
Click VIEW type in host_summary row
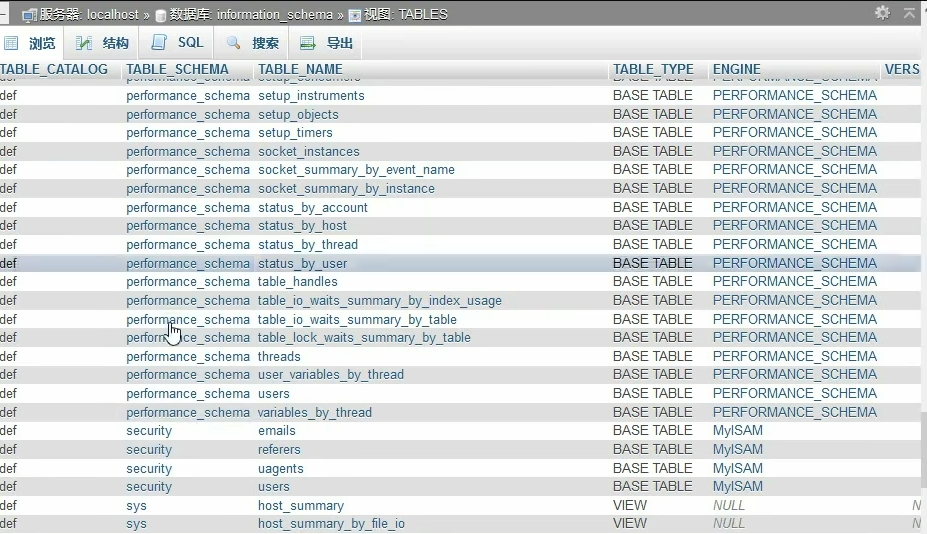pyautogui.click(x=630, y=506)
